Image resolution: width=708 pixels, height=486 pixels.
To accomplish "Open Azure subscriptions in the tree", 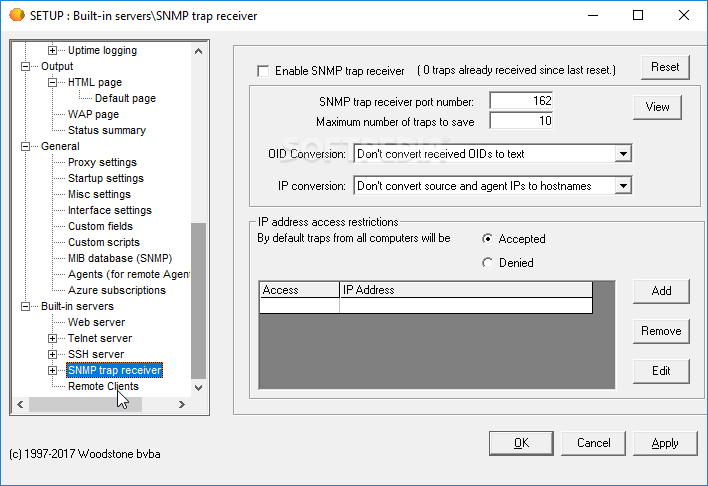I will [x=116, y=290].
